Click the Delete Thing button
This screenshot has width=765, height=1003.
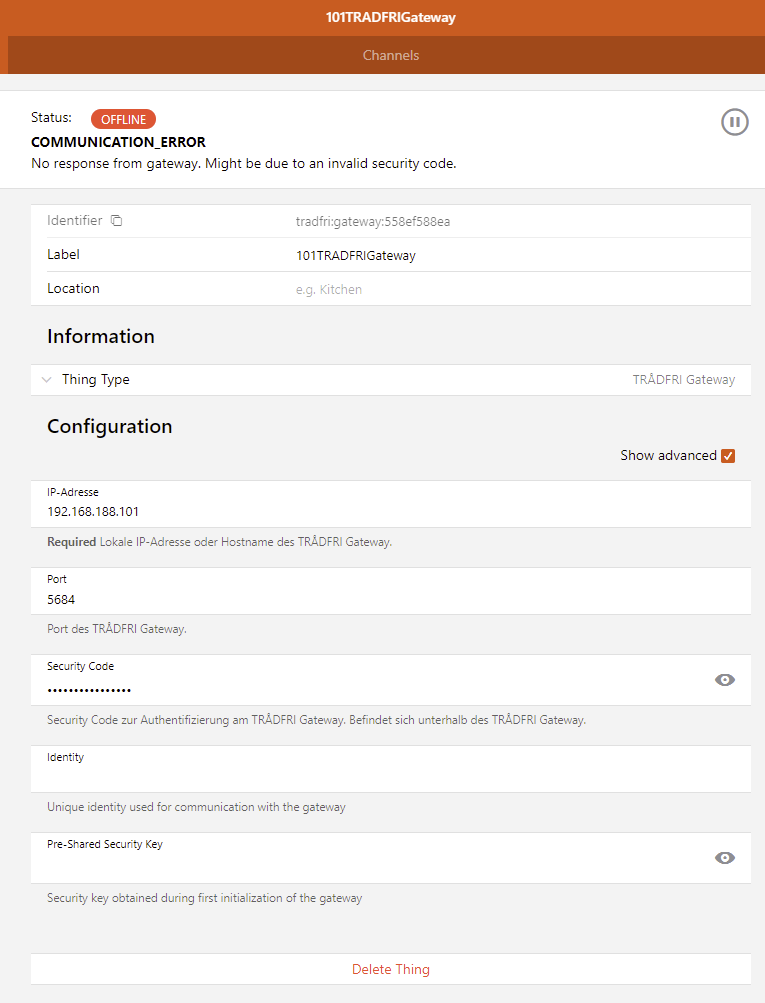click(391, 969)
